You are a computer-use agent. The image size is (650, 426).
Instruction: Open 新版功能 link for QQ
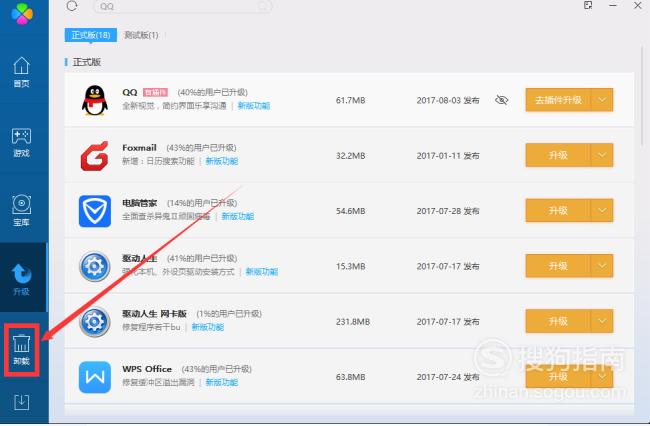click(254, 106)
